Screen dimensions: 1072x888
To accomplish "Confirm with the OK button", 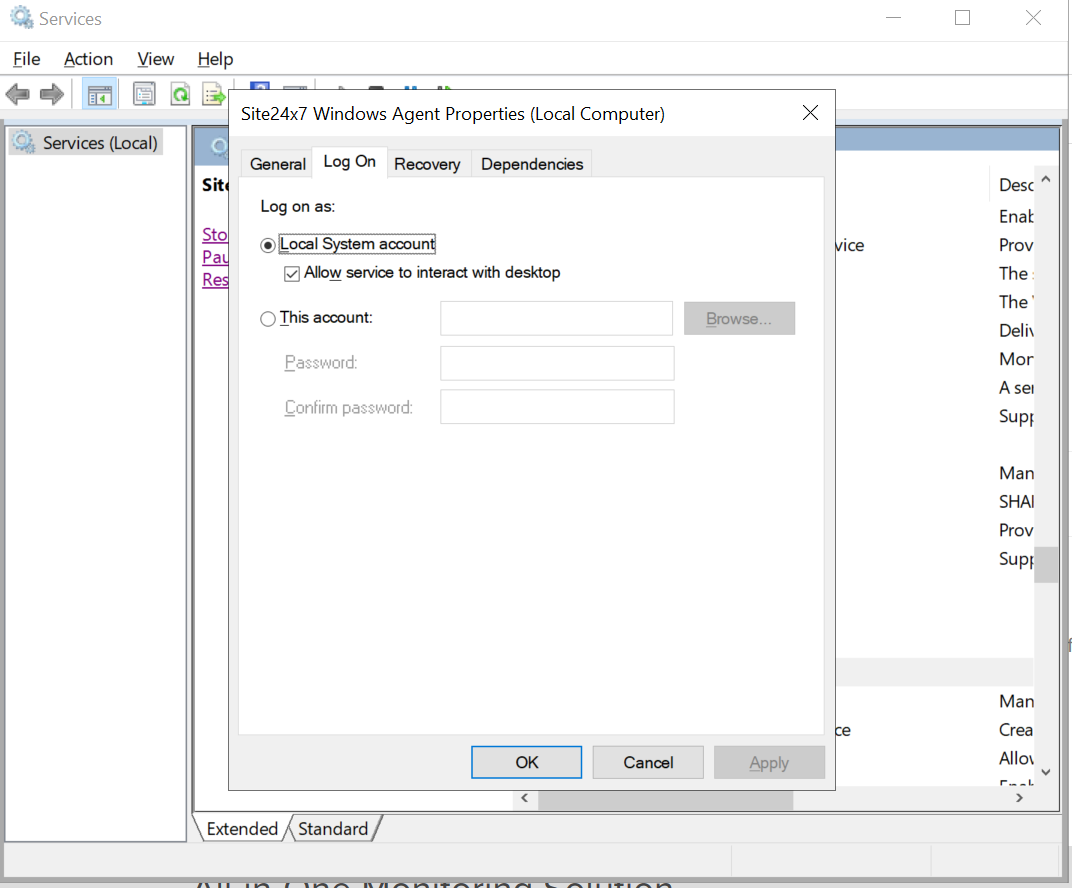I will click(x=526, y=762).
